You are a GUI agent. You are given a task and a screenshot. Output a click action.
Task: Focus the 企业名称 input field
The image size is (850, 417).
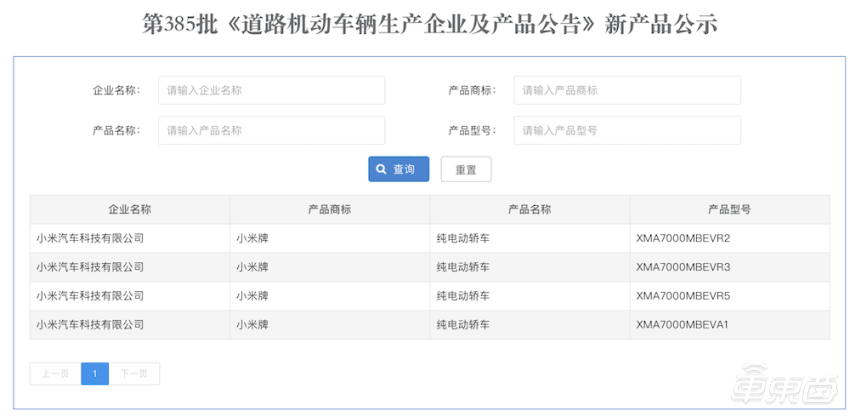pos(271,90)
